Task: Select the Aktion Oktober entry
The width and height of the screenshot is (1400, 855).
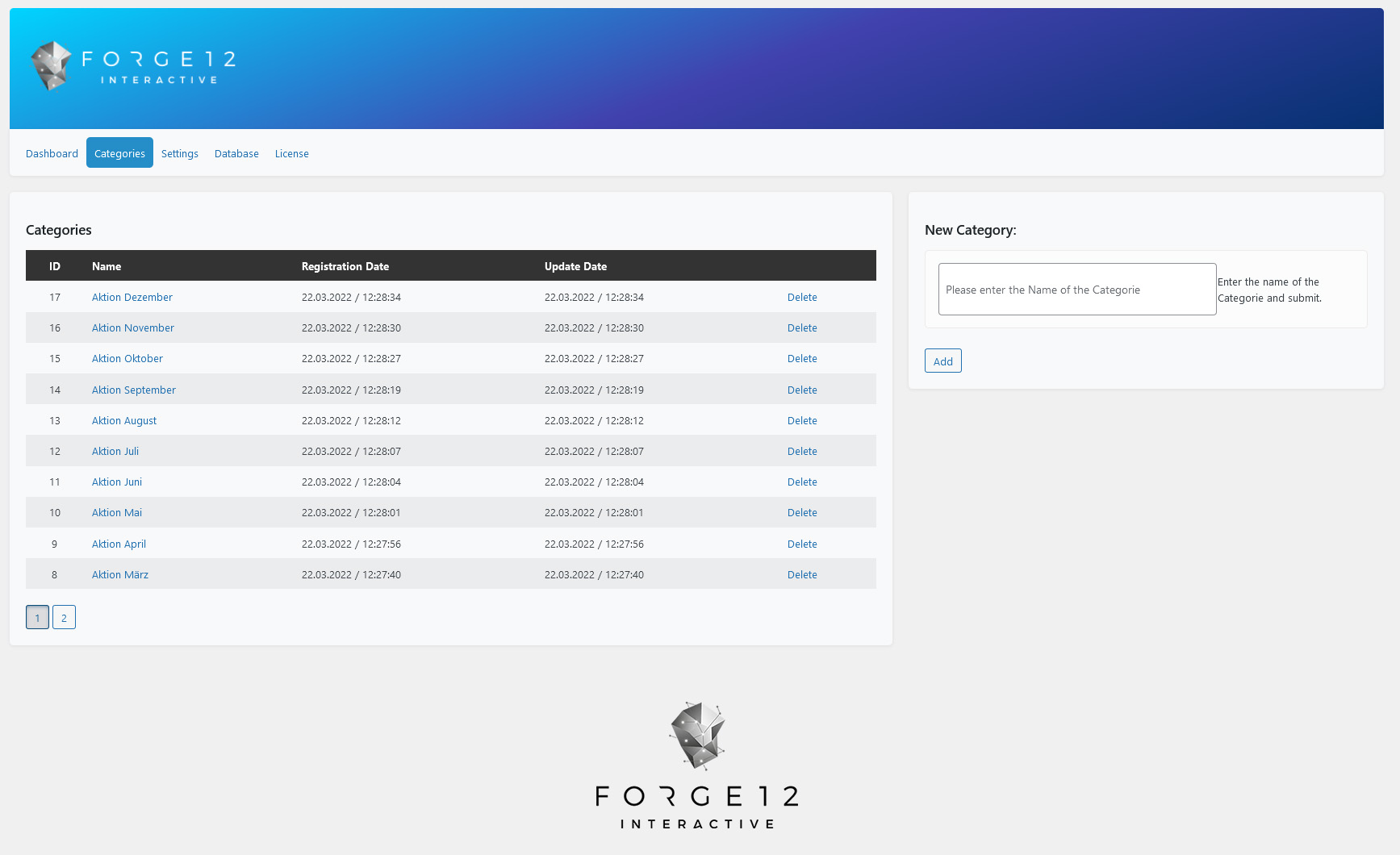Action: (127, 358)
